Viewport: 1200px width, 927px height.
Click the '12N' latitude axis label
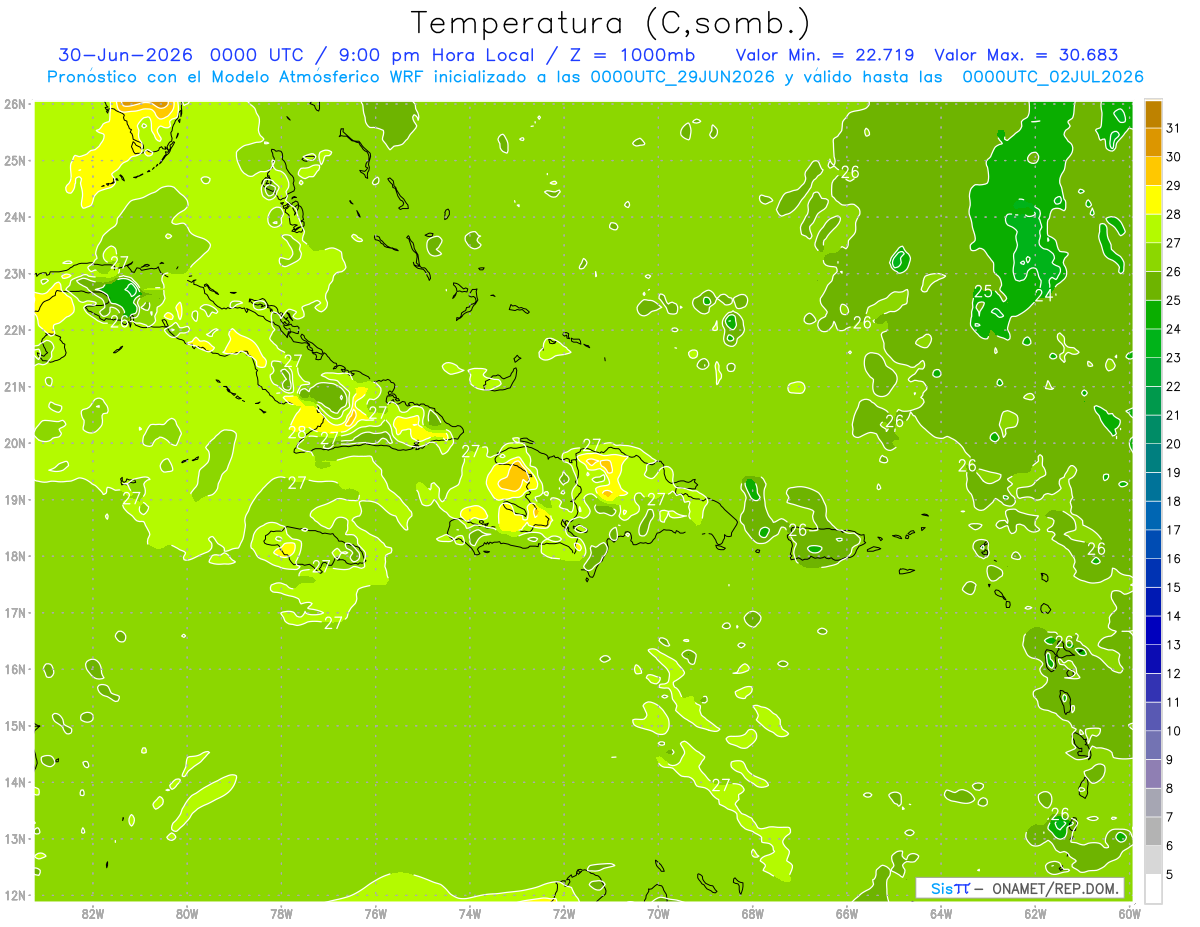pyautogui.click(x=14, y=895)
